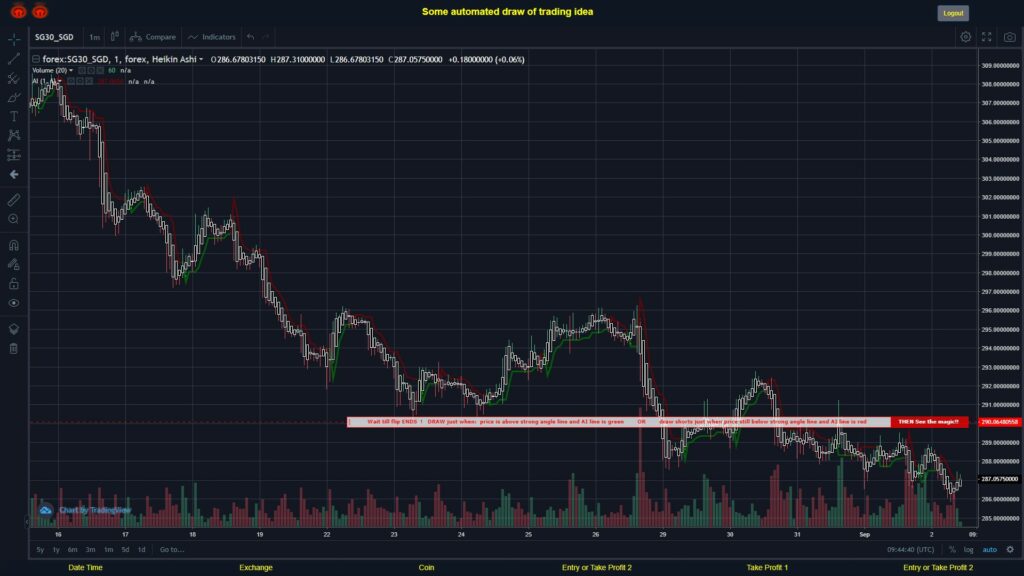Viewport: 1024px width, 576px height.
Task: Select the crosshair cursor tool
Action: [x=14, y=39]
